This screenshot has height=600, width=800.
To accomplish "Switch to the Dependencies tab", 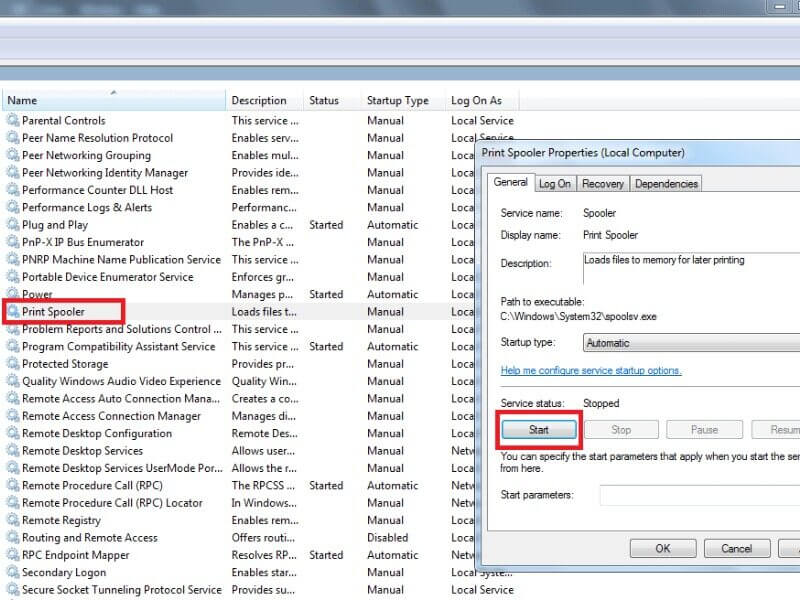I will pyautogui.click(x=666, y=184).
